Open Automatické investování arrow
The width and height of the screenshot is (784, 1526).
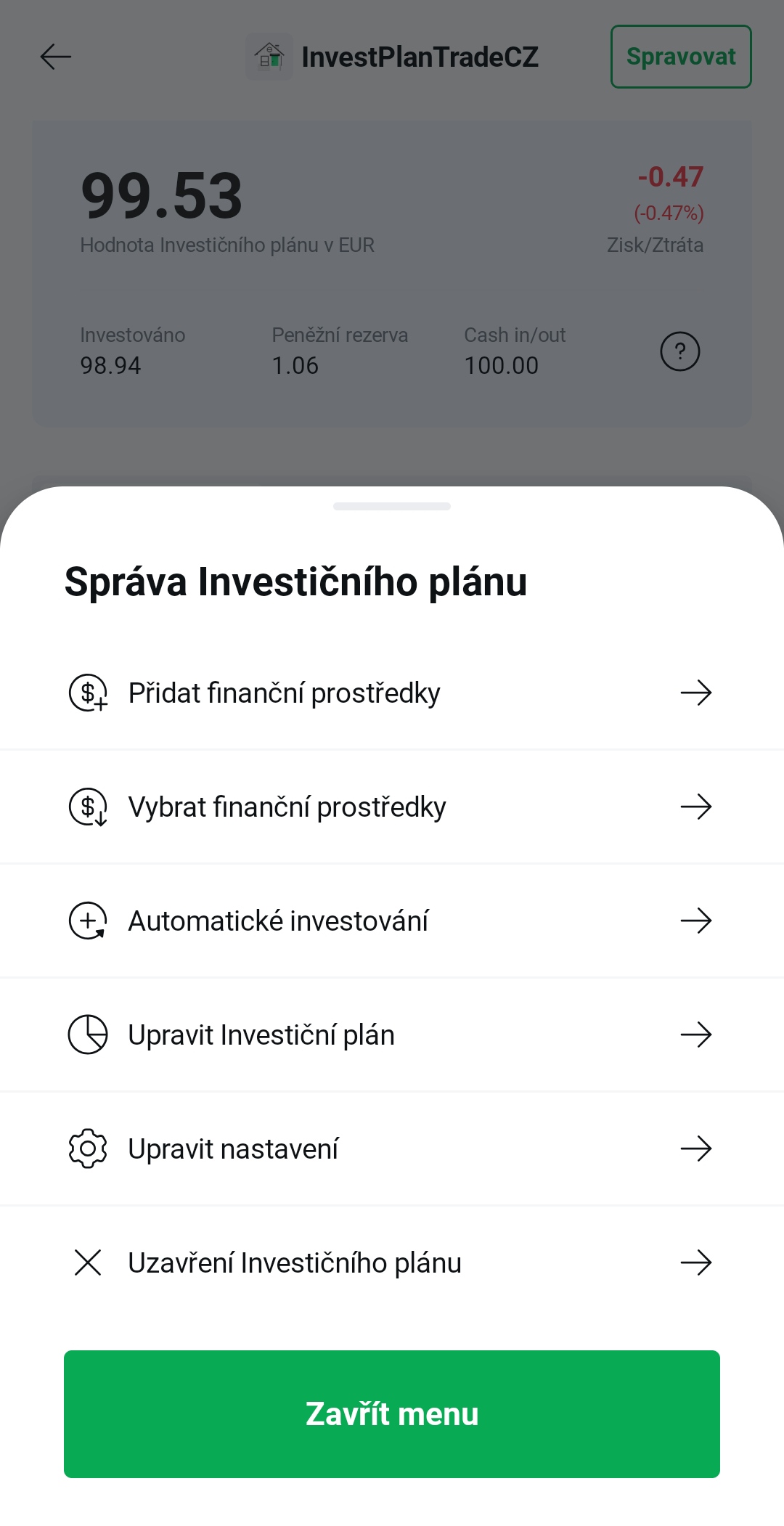(x=695, y=921)
